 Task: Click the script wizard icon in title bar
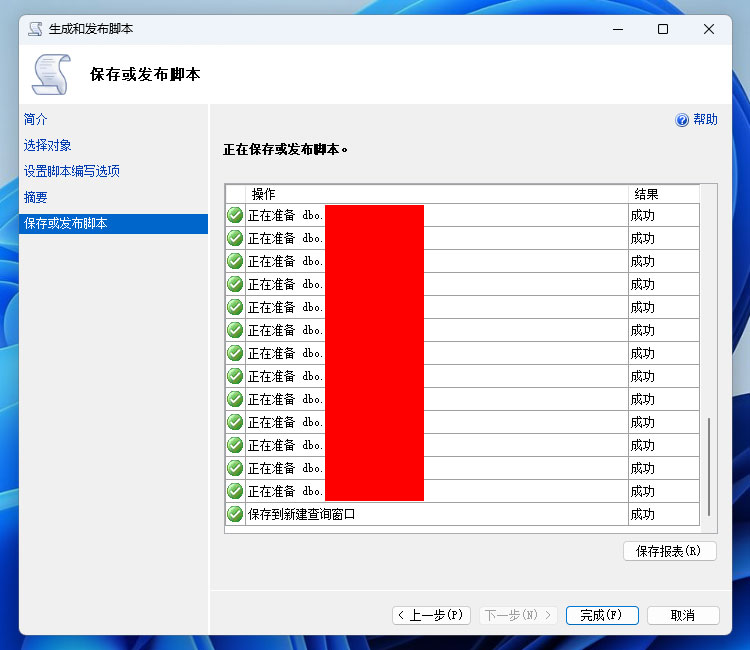pos(36,29)
